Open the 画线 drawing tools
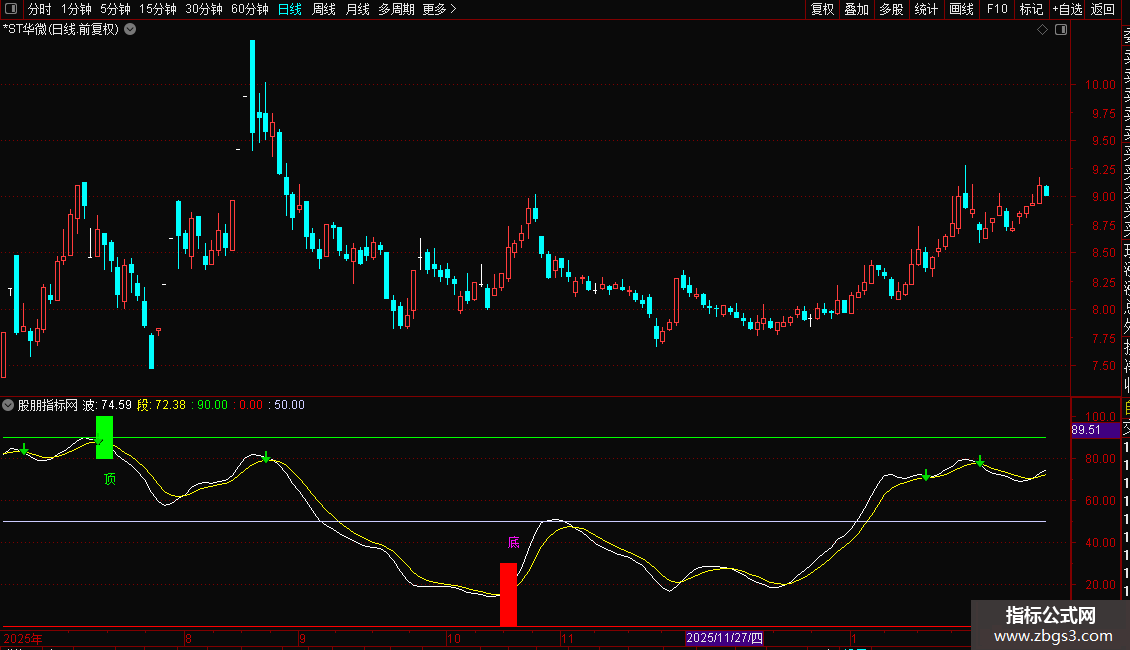Image resolution: width=1130 pixels, height=650 pixels. click(x=961, y=9)
